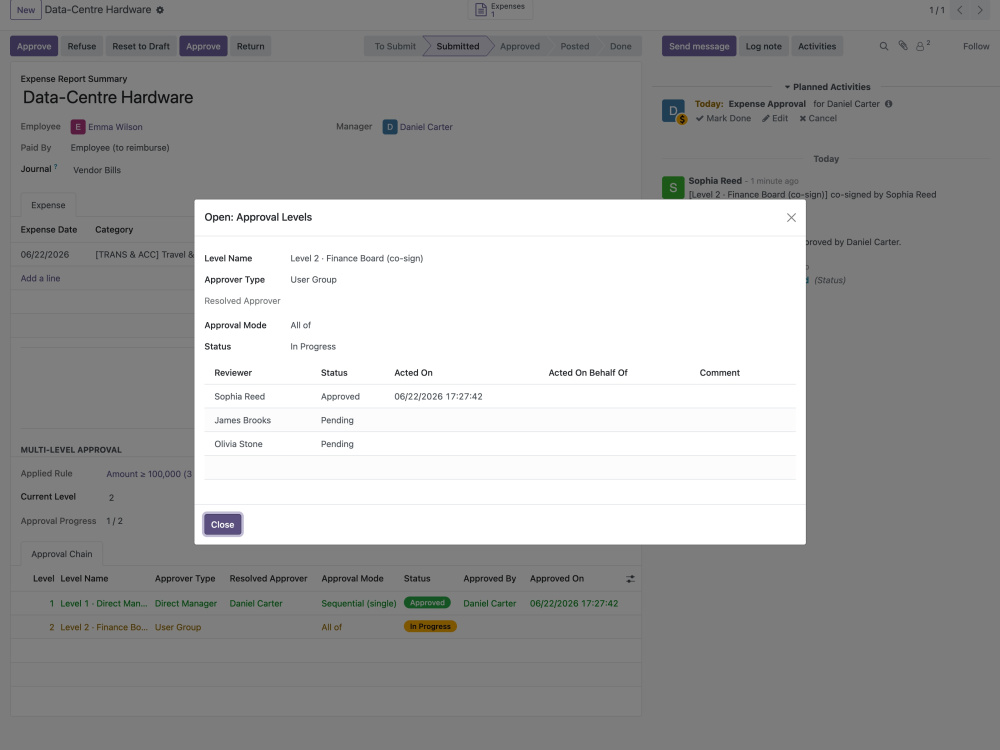Click Reset to Draft
Viewport: 1000px width, 750px height.
141,46
